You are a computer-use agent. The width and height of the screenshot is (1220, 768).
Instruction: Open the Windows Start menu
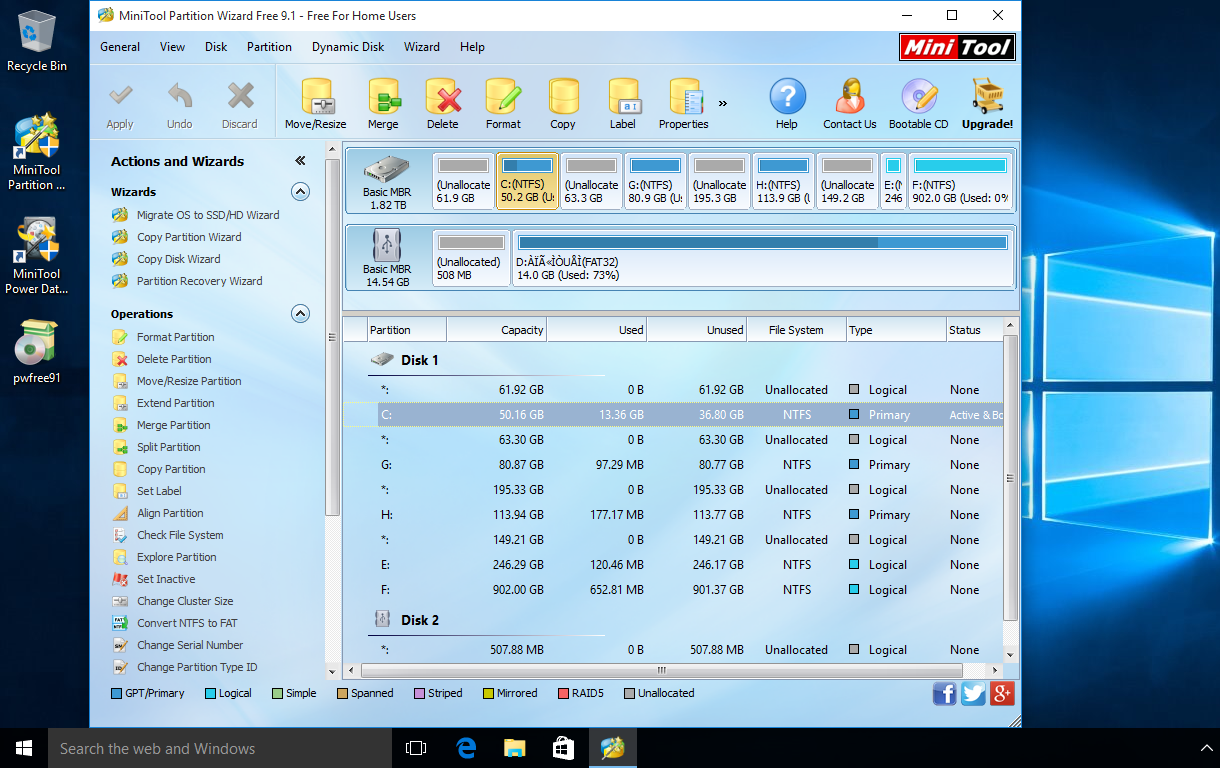24,748
